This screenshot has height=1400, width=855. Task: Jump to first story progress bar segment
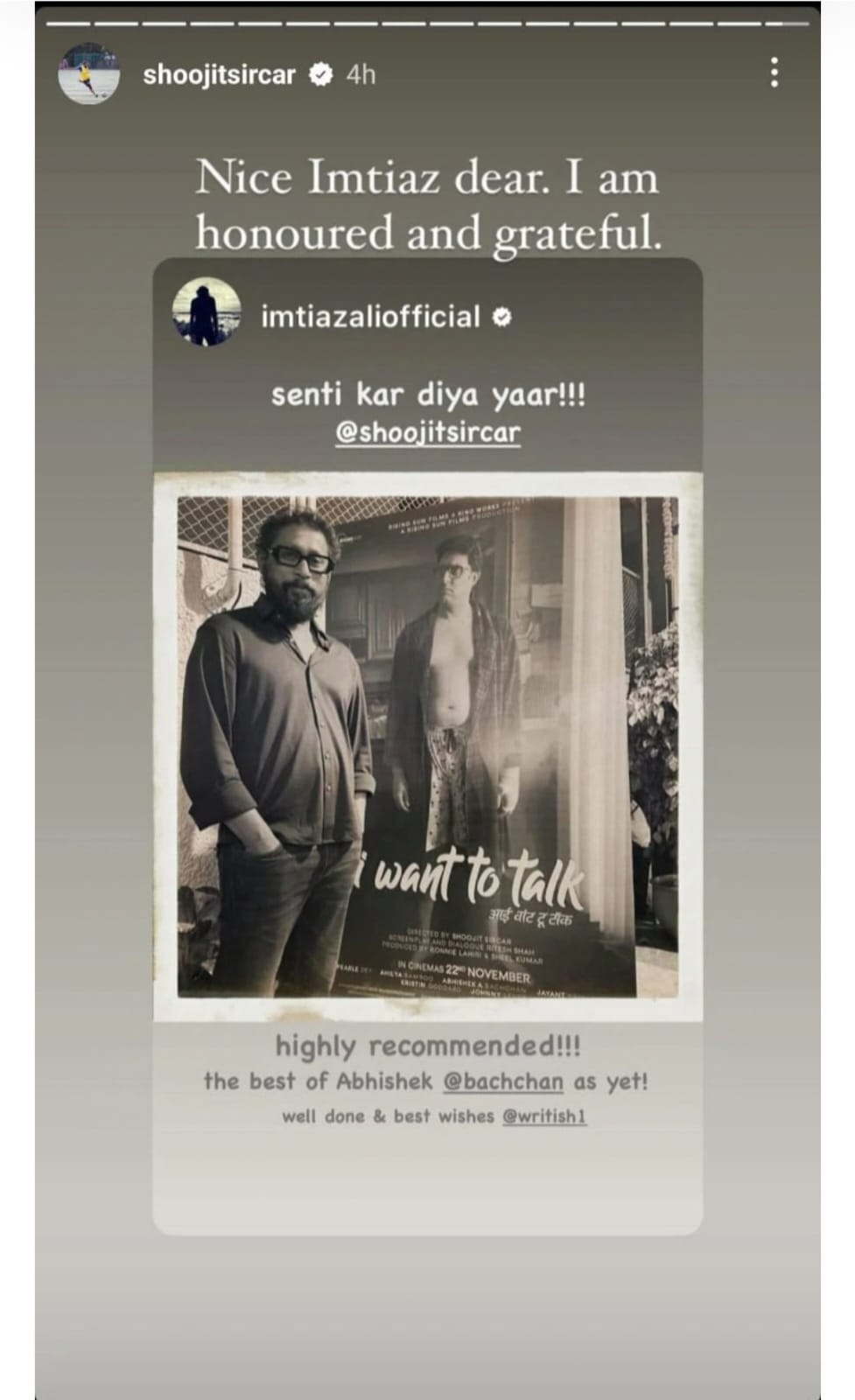pyautogui.click(x=68, y=24)
